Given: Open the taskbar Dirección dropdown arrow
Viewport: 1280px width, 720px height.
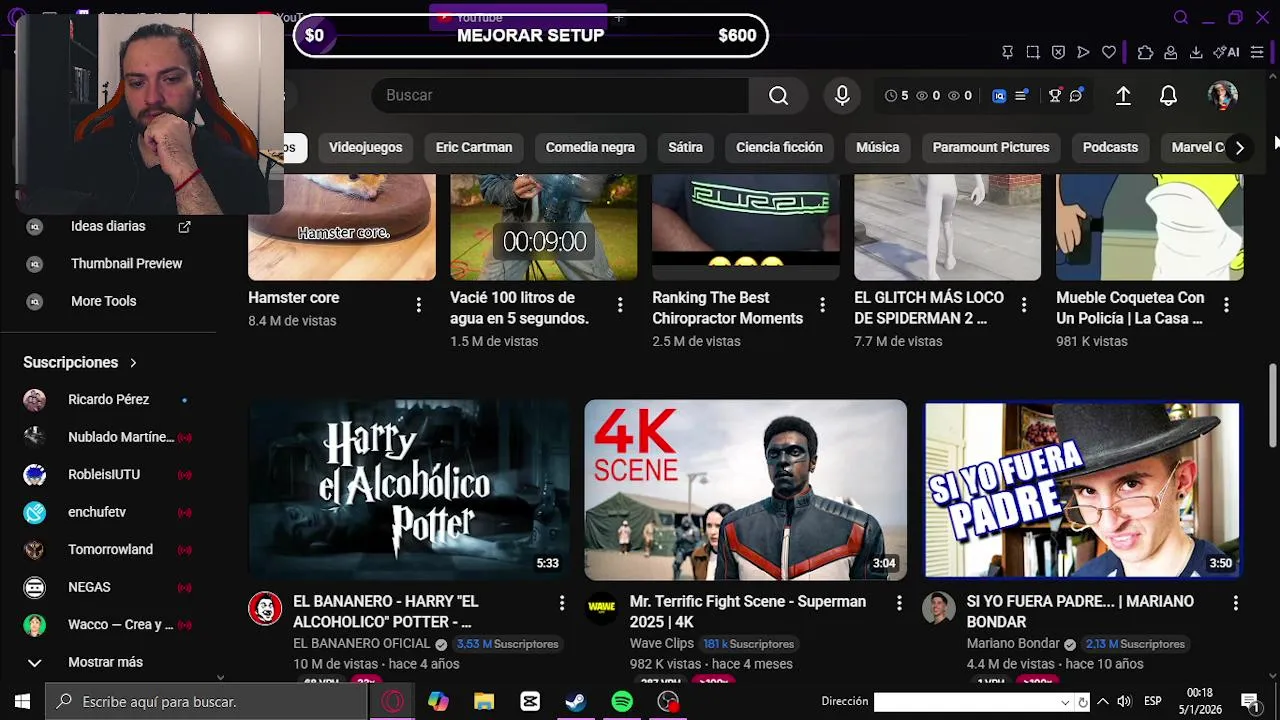Looking at the screenshot, I should coord(1065,703).
